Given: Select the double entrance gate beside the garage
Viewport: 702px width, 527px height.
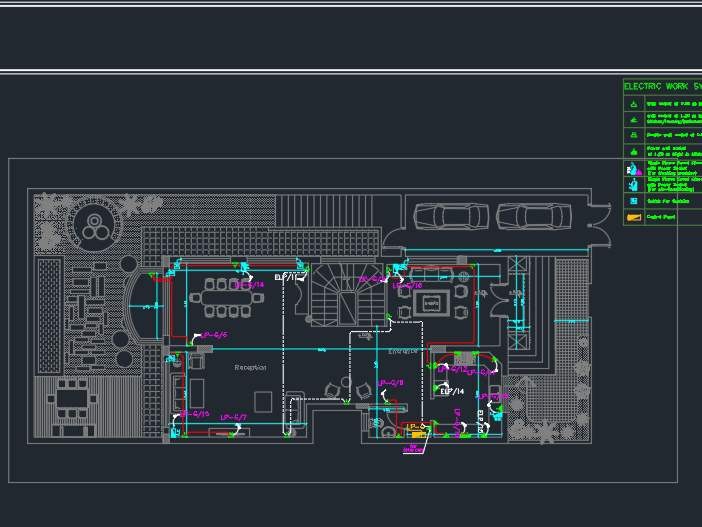Looking at the screenshot, I should (599, 225).
